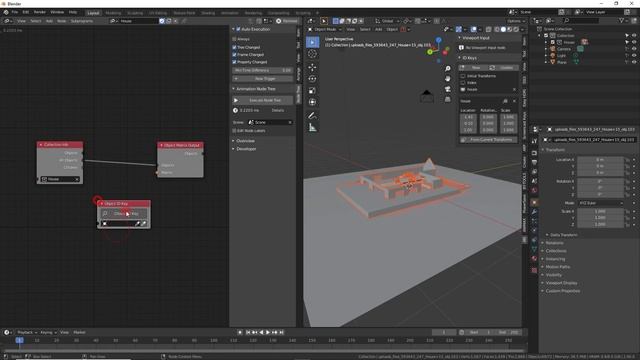Toggle Auto Execution checkbox

(x=238, y=29)
